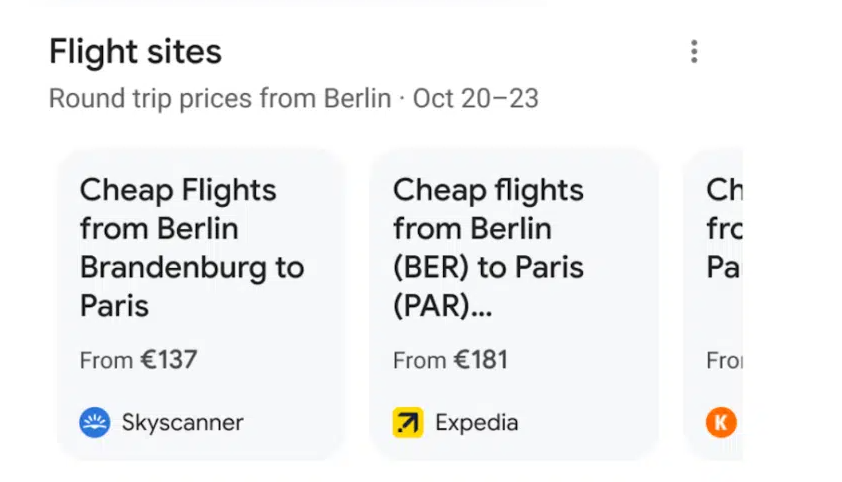Click the Skyscanner site name
The height and width of the screenshot is (482, 842).
183,422
